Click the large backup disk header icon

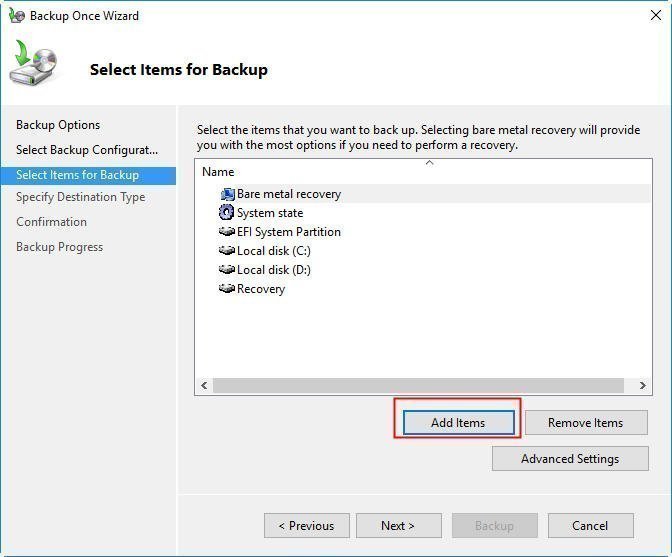(x=36, y=66)
